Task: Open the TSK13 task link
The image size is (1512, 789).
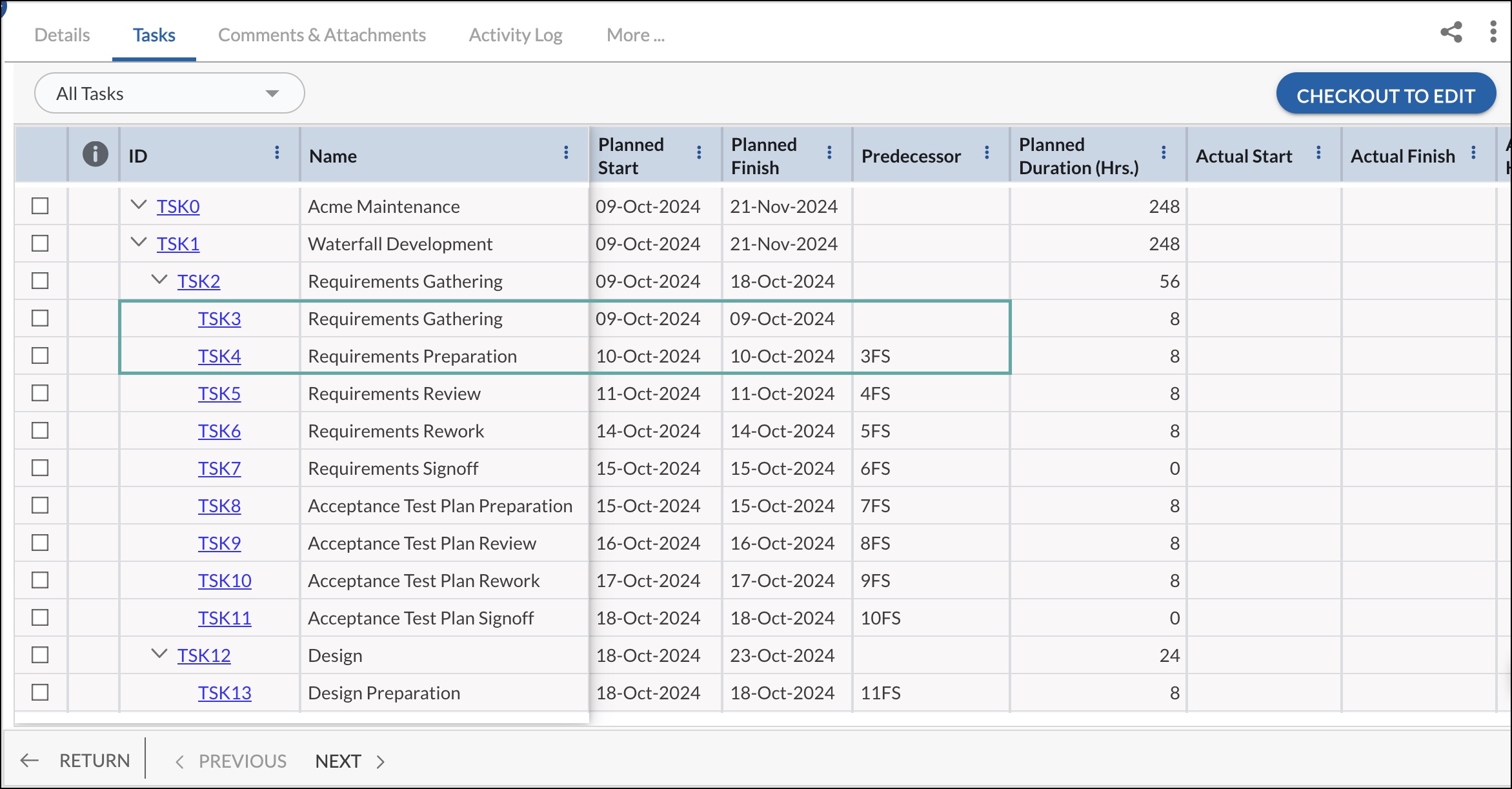Action: point(225,693)
